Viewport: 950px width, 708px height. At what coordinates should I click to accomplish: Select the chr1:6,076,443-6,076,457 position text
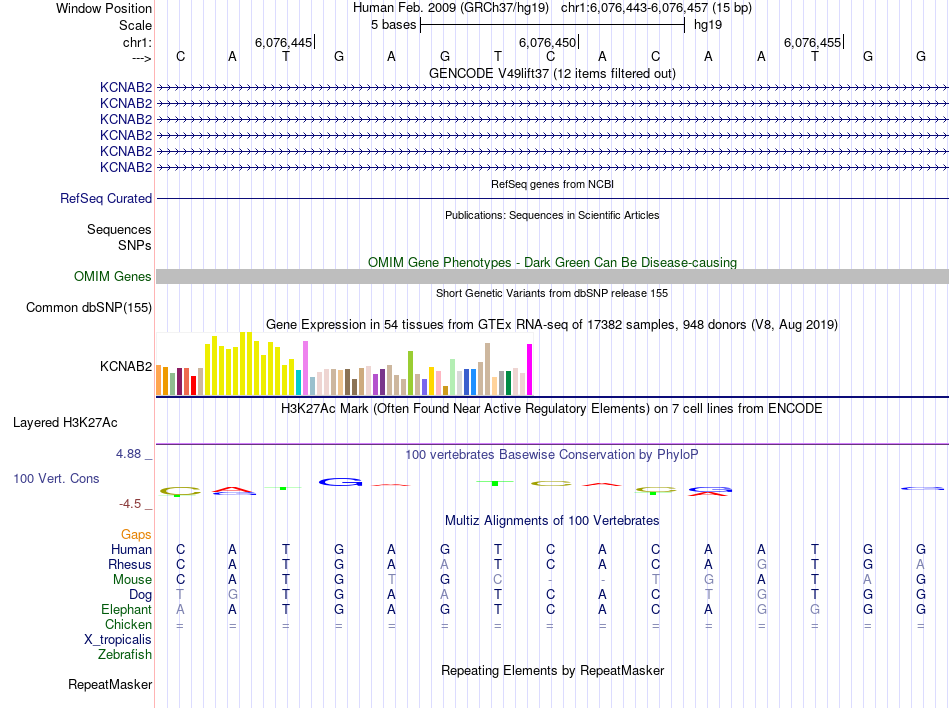(x=656, y=8)
